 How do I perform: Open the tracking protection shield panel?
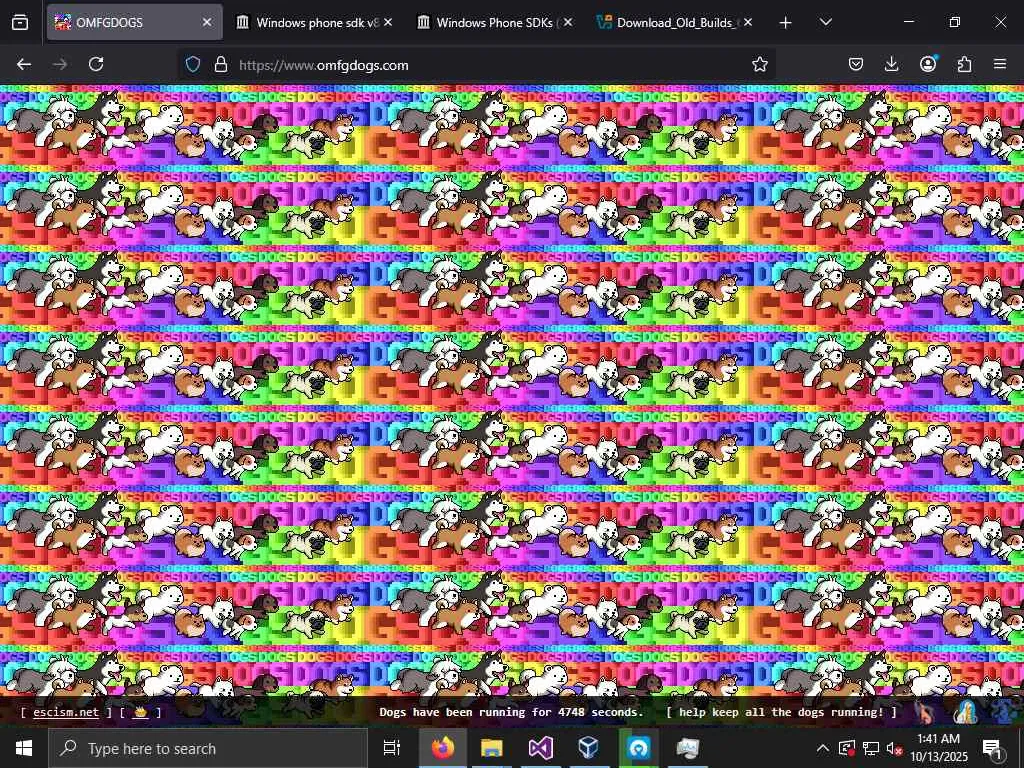193,64
